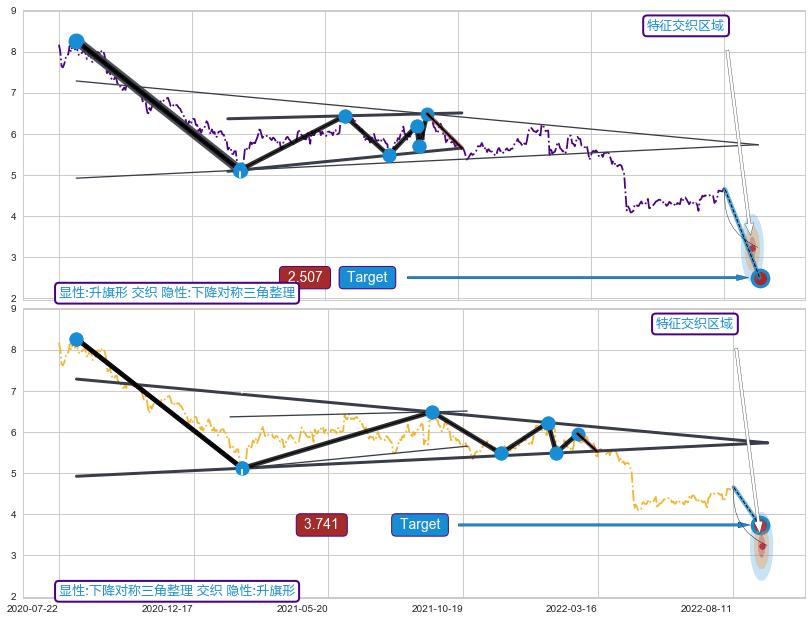Select the red 3.741 target value box
Viewport: 811px width, 621px height.
pyautogui.click(x=321, y=524)
